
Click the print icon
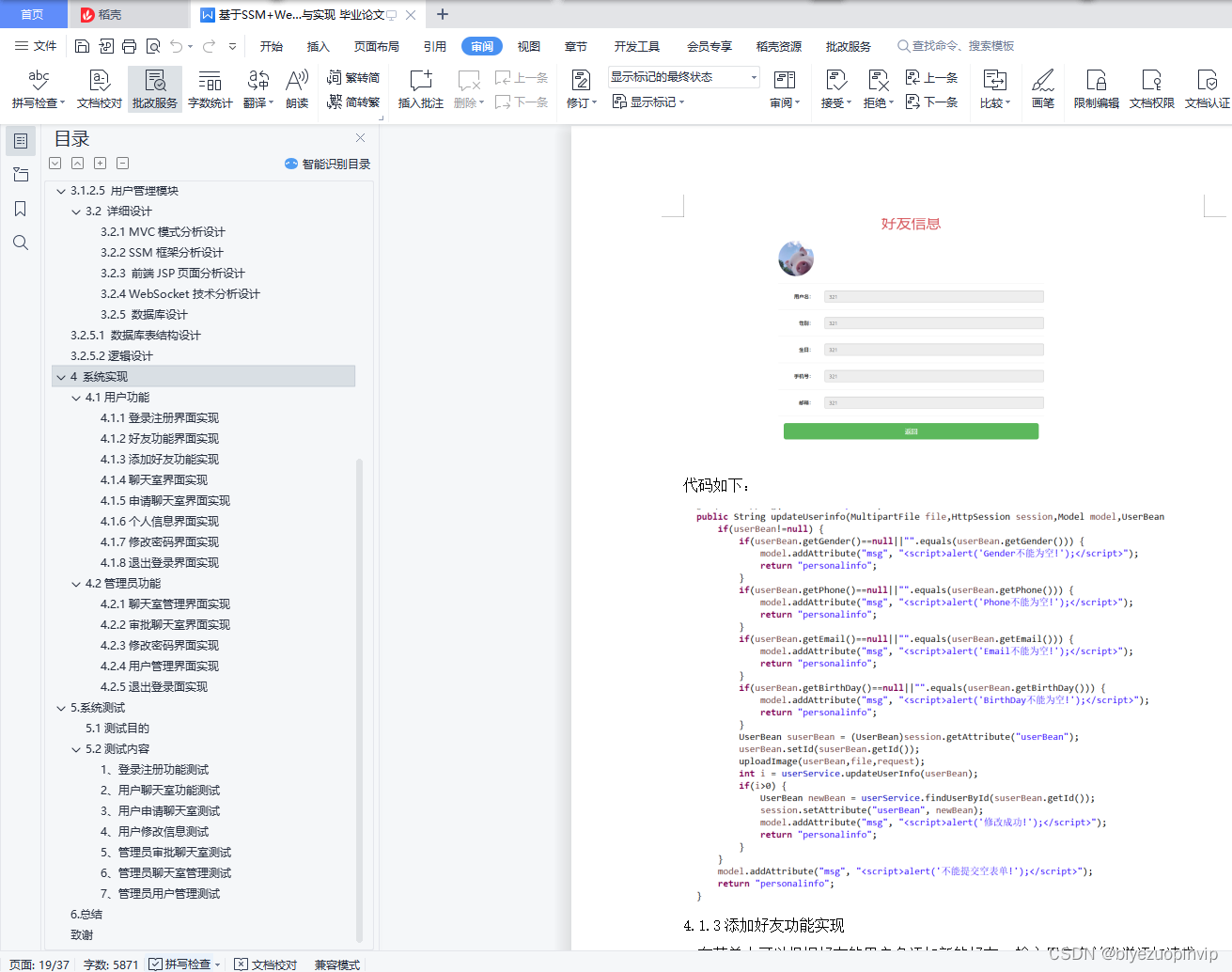tap(129, 46)
